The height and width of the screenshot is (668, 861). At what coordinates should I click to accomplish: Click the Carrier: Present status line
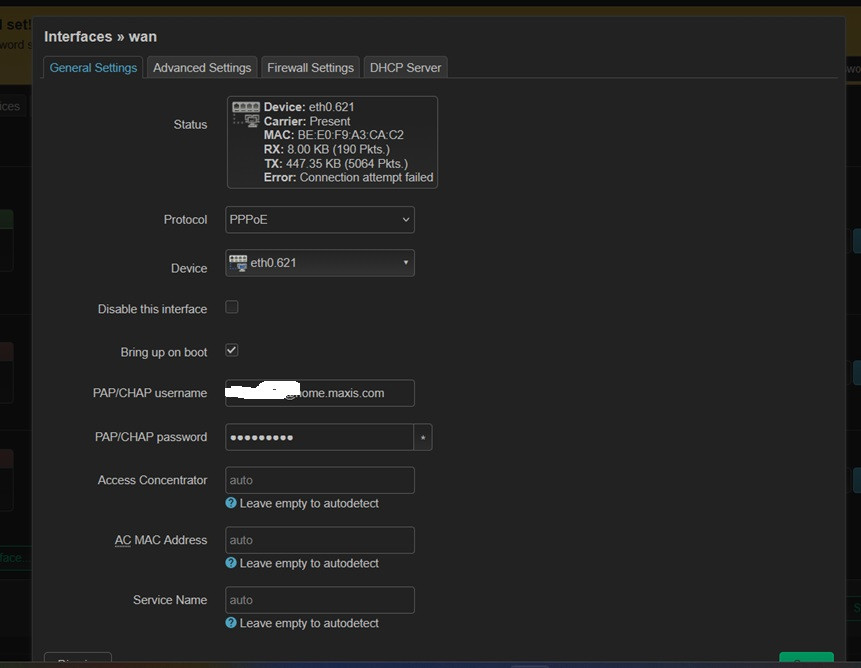tap(306, 121)
